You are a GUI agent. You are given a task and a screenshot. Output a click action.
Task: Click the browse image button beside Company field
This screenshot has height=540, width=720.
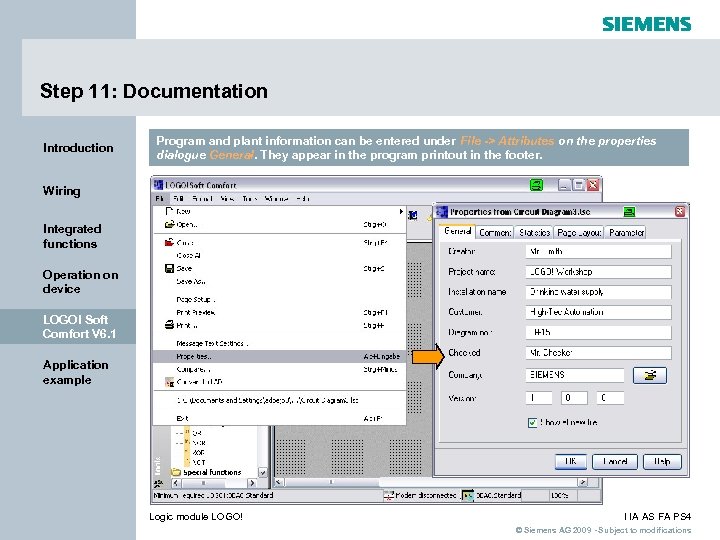pos(649,375)
